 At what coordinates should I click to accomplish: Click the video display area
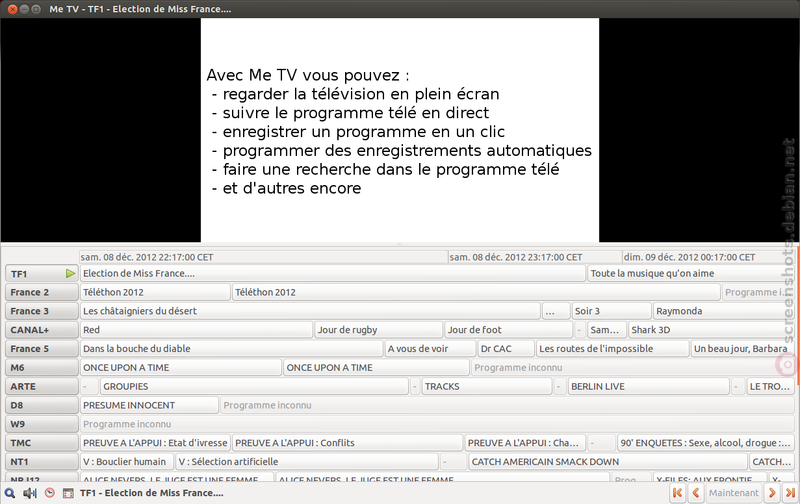399,130
